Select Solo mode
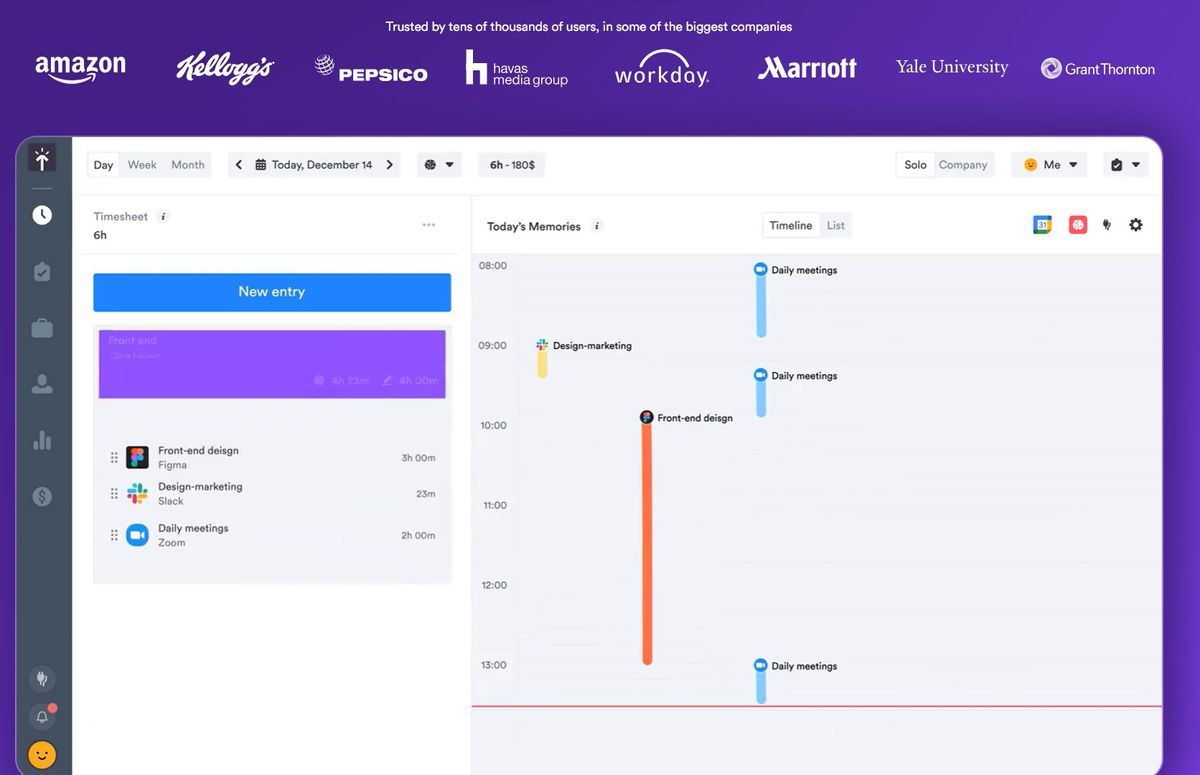The image size is (1200, 775). (x=915, y=164)
